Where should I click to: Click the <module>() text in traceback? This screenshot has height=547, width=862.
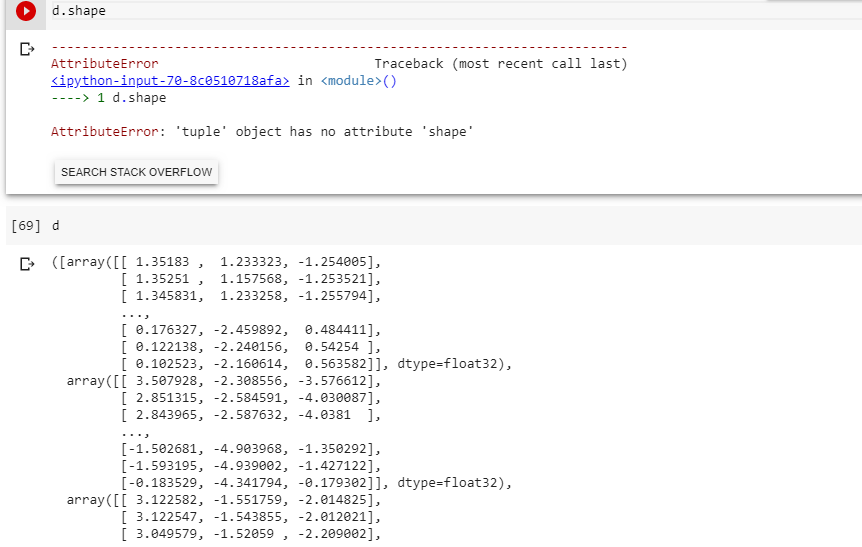[x=358, y=81]
